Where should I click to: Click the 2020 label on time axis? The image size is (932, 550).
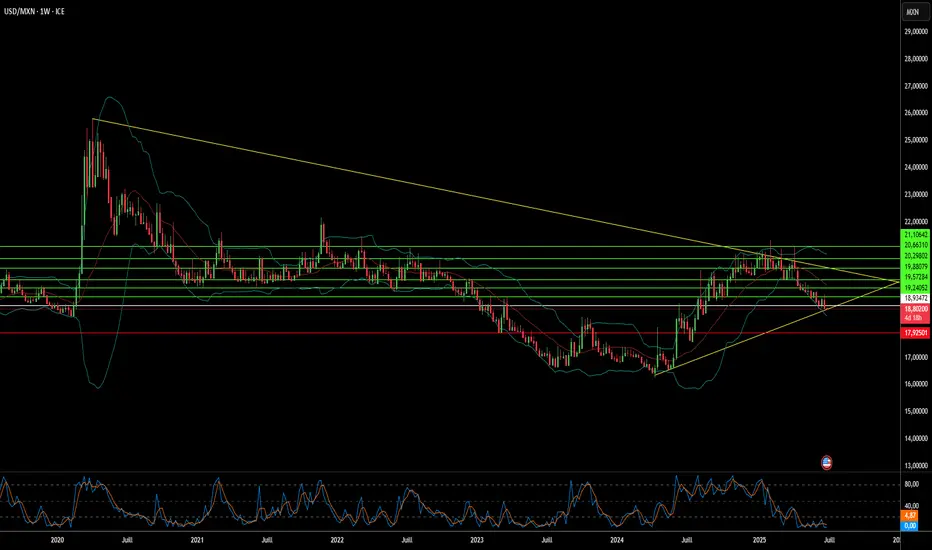pos(57,538)
